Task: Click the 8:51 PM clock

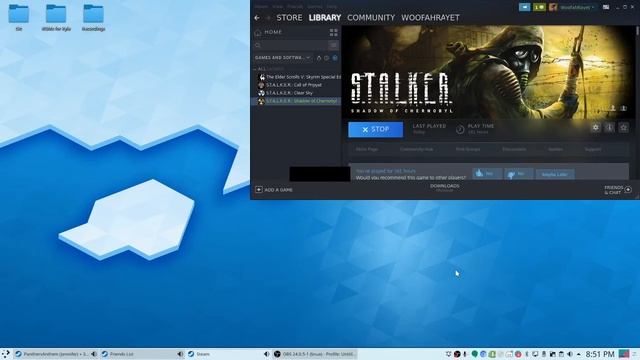Action: [x=600, y=354]
